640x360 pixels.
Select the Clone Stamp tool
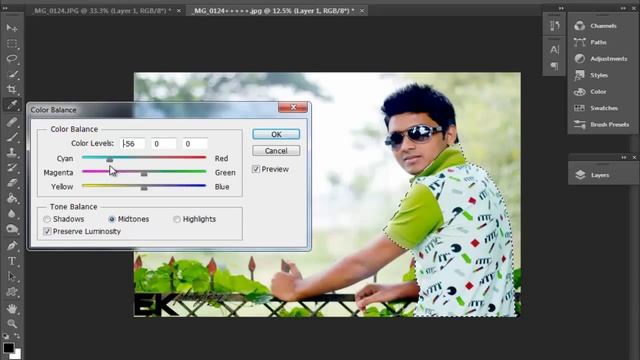click(12, 152)
